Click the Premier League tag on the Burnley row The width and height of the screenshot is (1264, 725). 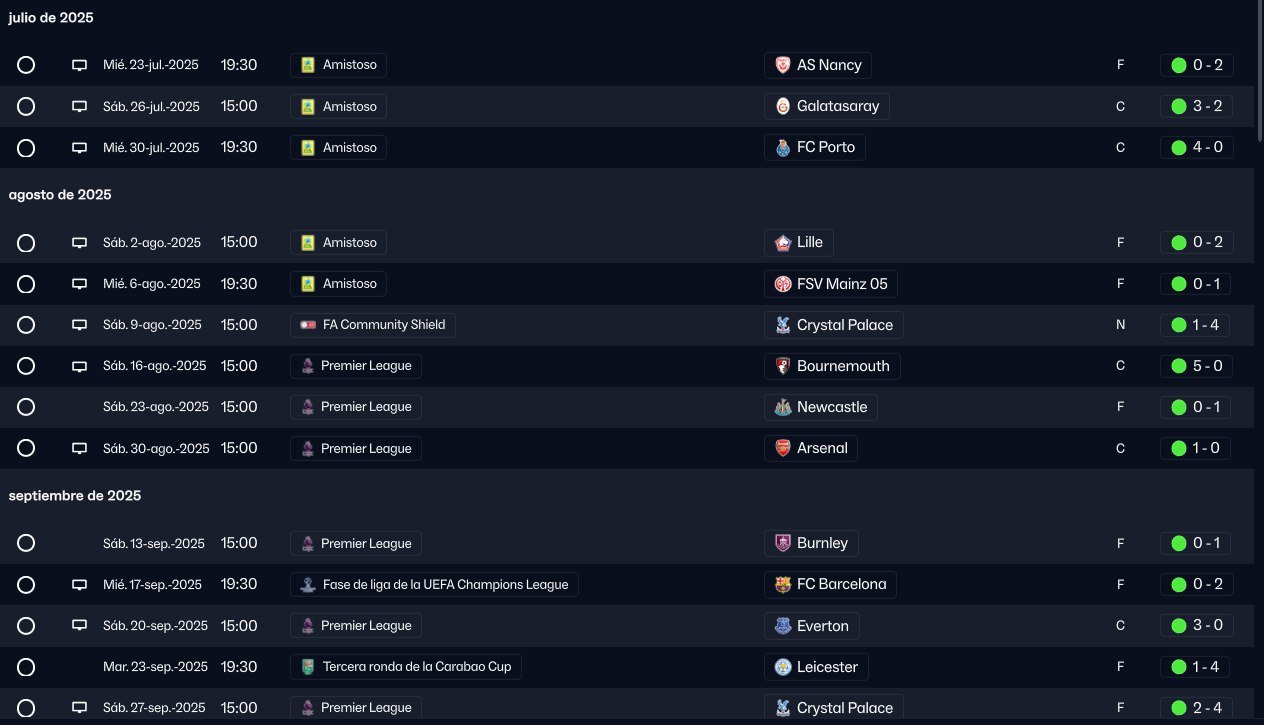coord(356,543)
